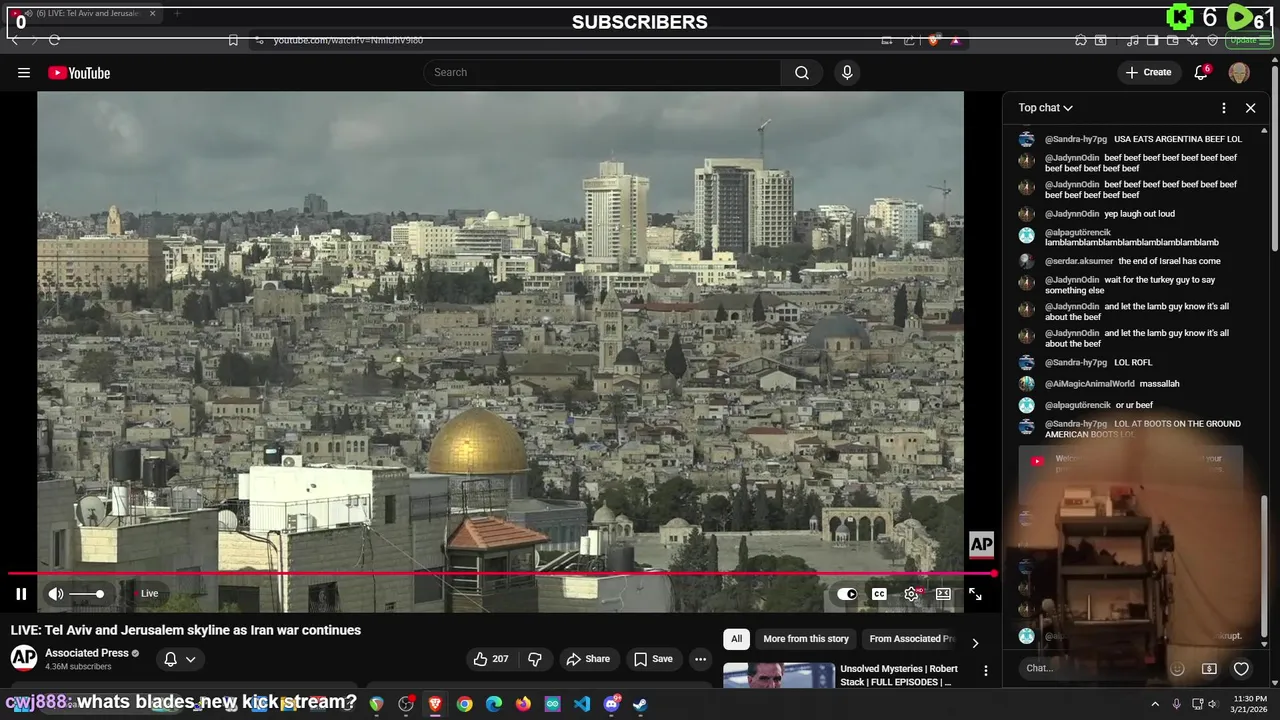Open Discord in taskbar
This screenshot has height=720, width=1280.
pyautogui.click(x=611, y=704)
